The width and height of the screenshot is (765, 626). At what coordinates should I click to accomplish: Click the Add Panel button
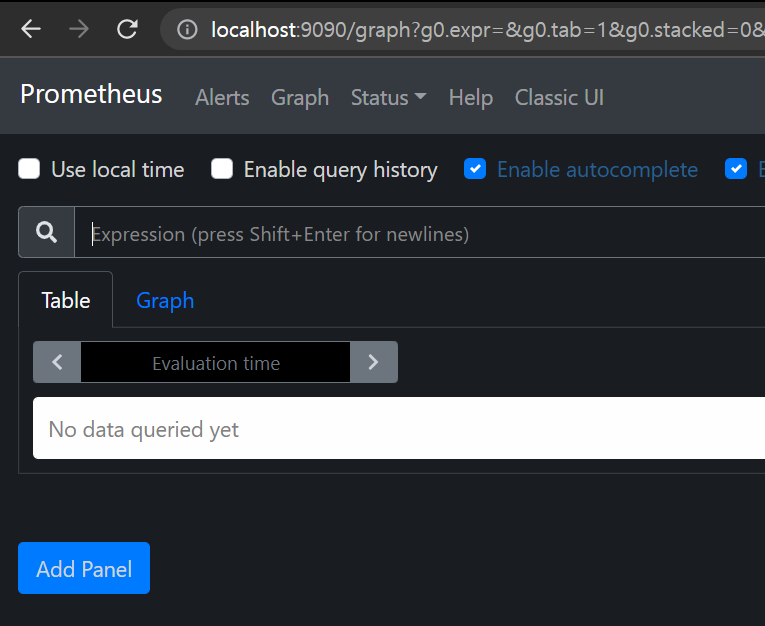coord(84,568)
